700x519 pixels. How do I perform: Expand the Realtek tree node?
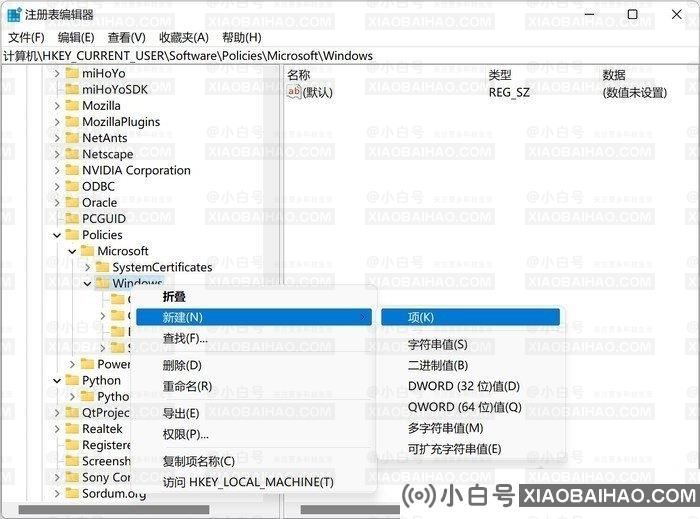57,428
